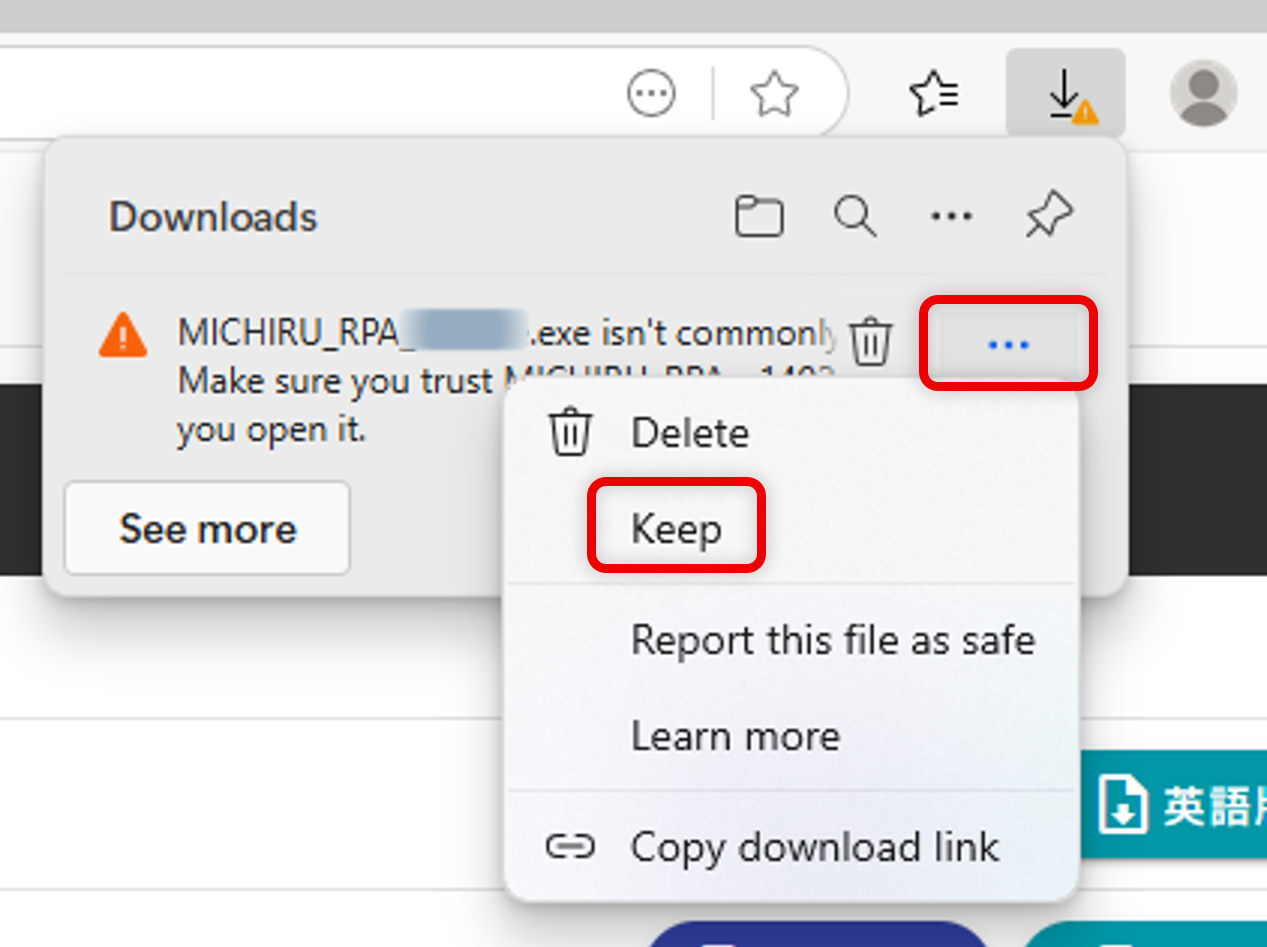
Task: Click the teal 英語 document download button
Action: point(1175,805)
